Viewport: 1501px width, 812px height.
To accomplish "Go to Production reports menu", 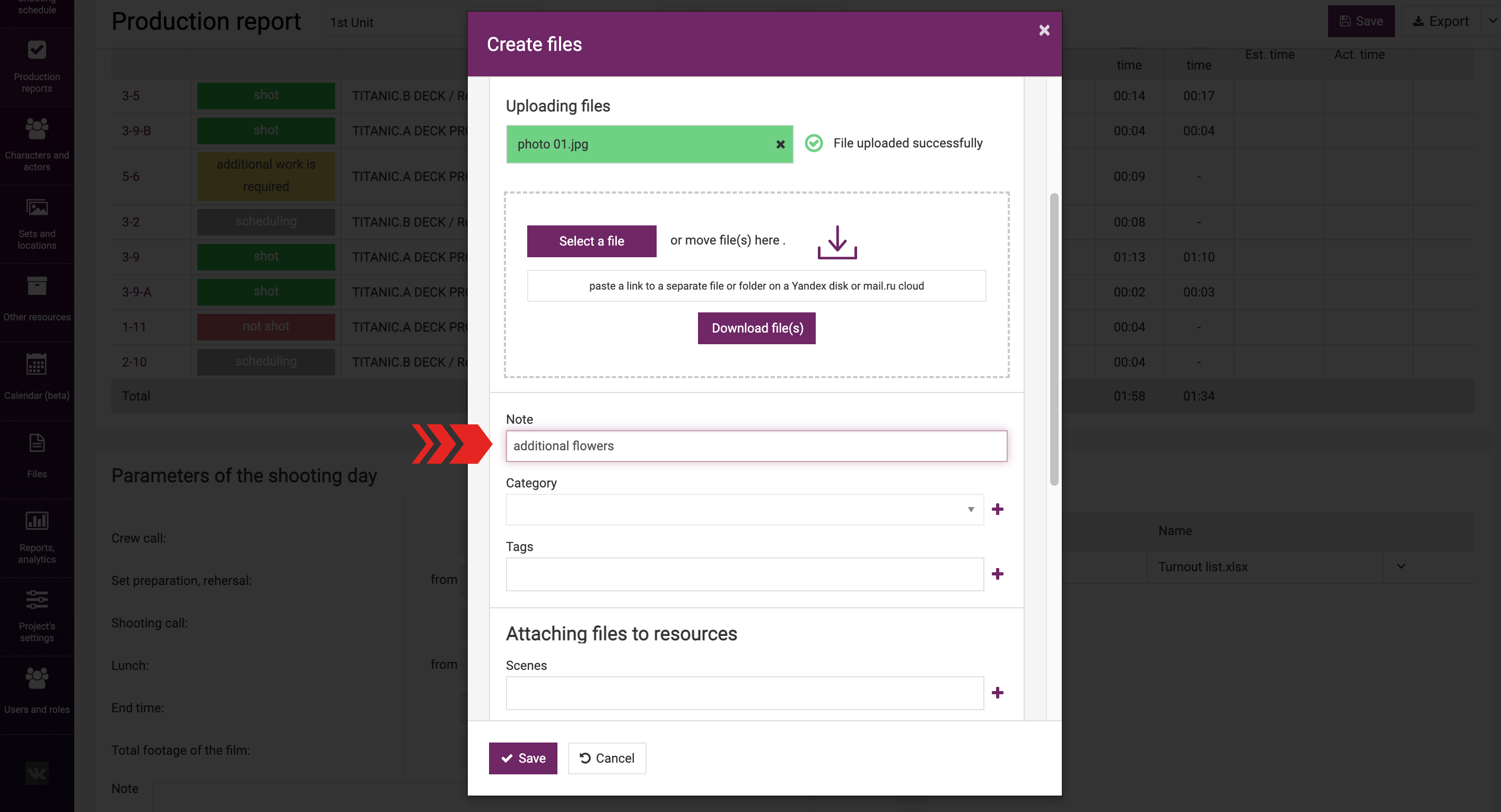I will click(37, 67).
